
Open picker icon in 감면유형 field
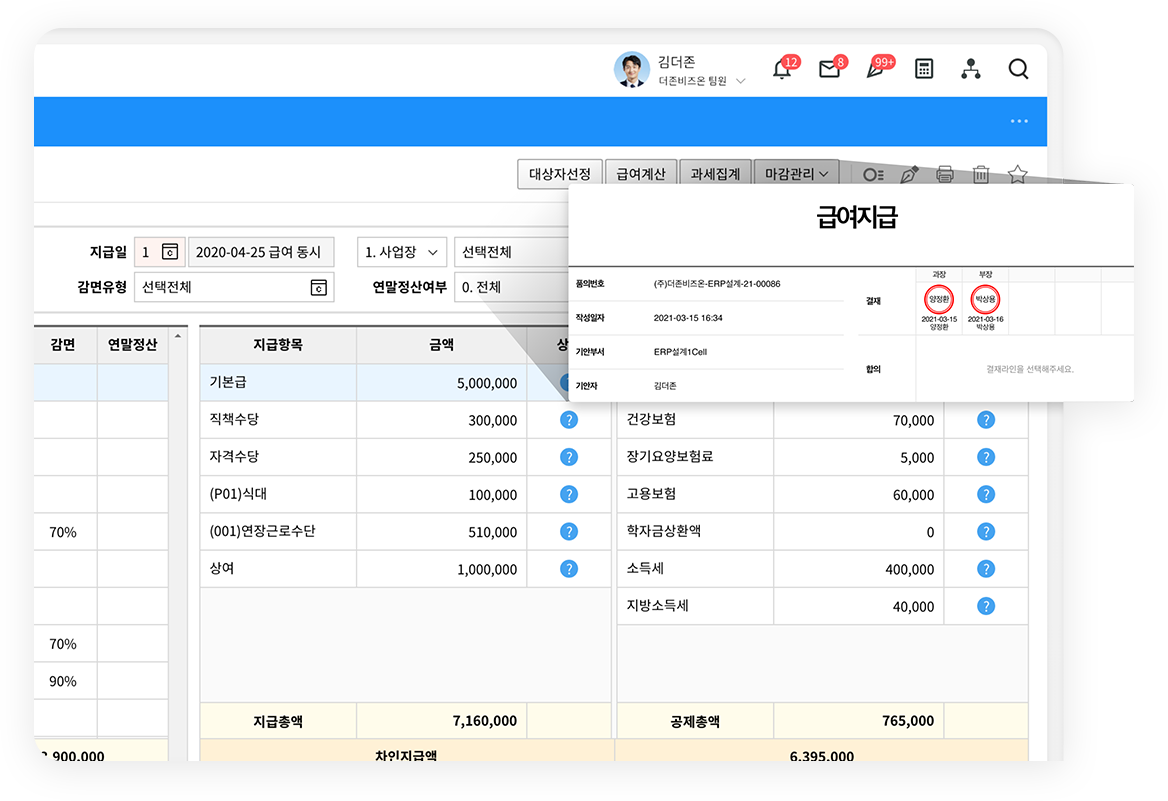[x=319, y=288]
